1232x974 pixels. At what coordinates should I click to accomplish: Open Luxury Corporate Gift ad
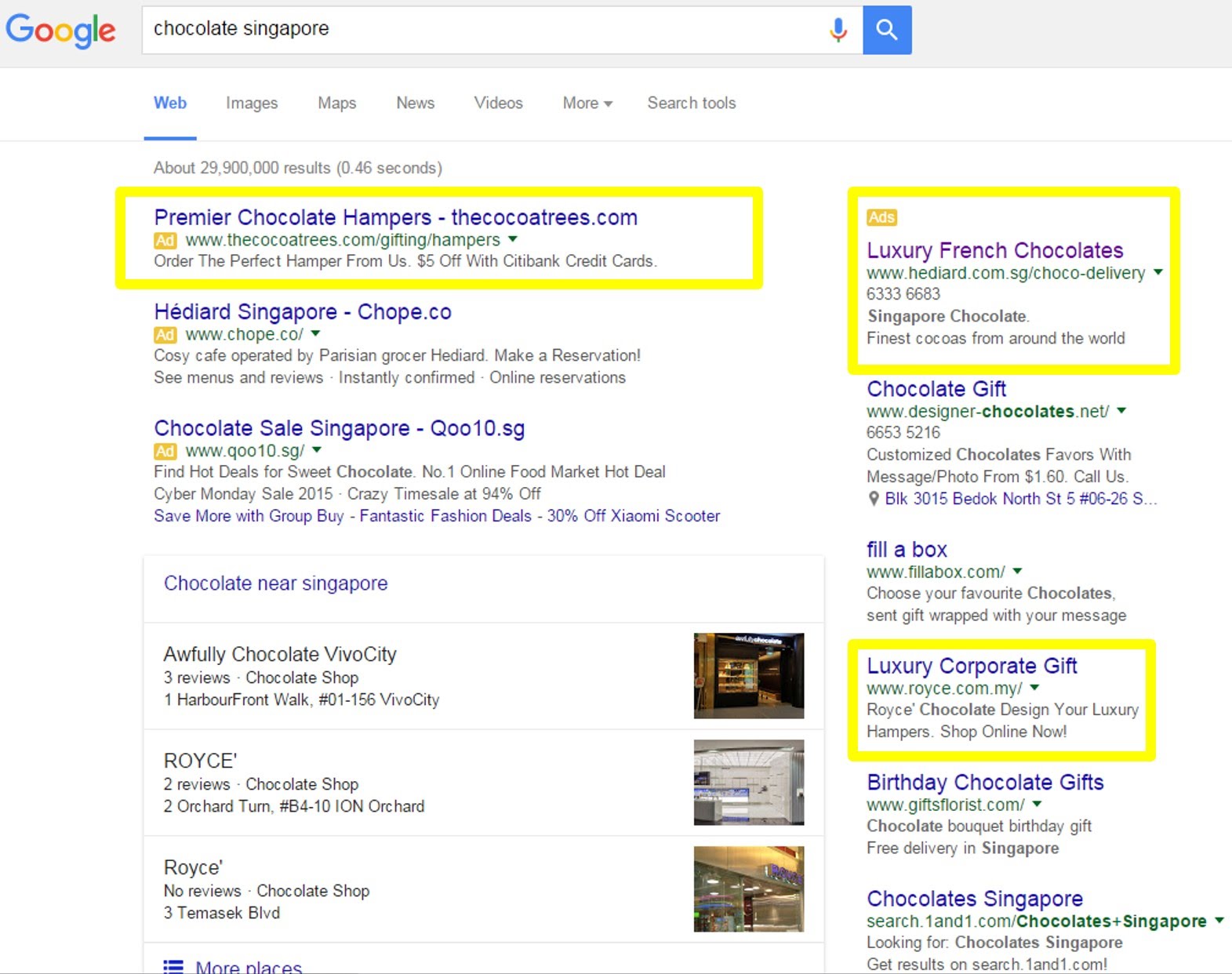point(972,666)
